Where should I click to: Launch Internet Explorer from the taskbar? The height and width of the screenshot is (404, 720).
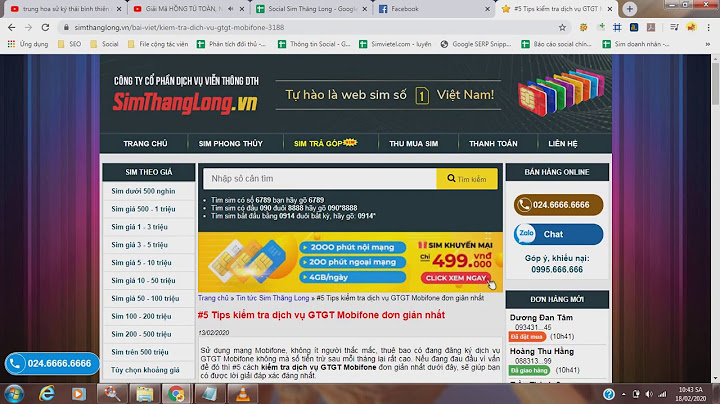pos(47,394)
